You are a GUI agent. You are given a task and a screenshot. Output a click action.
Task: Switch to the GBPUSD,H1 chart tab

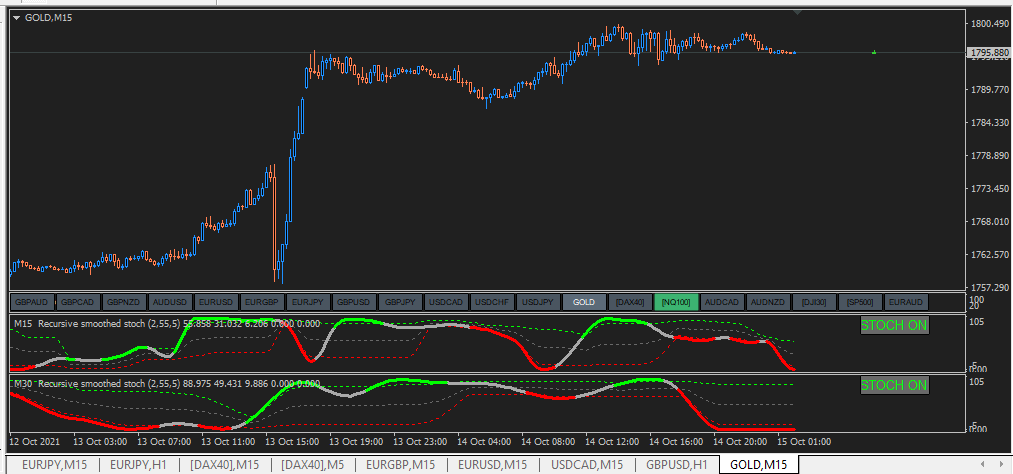point(677,464)
